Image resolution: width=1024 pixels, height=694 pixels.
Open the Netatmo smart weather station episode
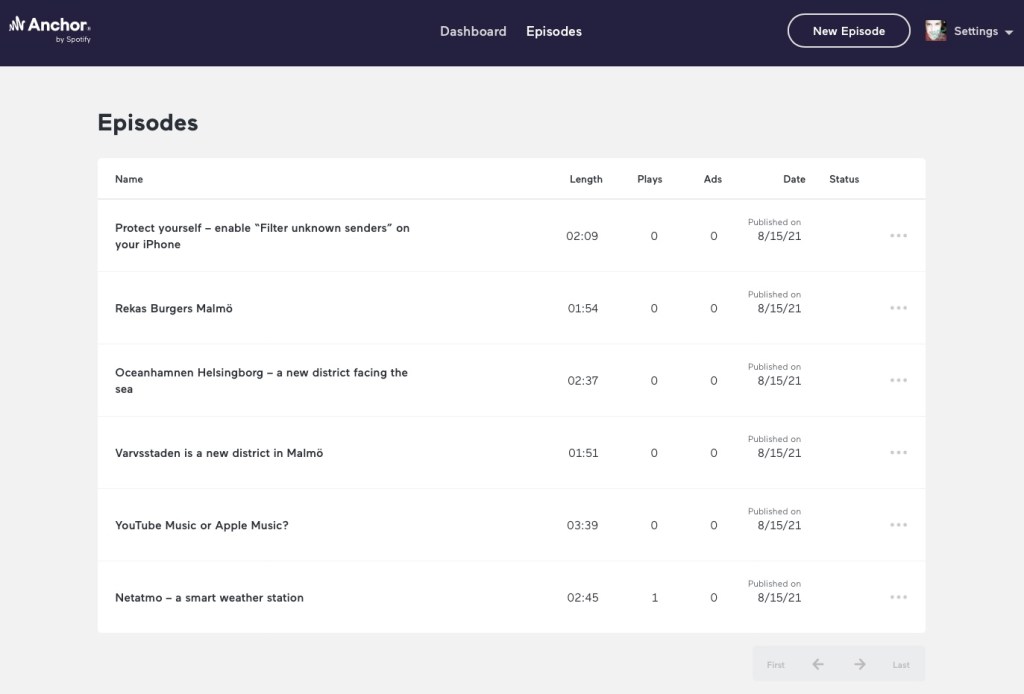coord(208,597)
